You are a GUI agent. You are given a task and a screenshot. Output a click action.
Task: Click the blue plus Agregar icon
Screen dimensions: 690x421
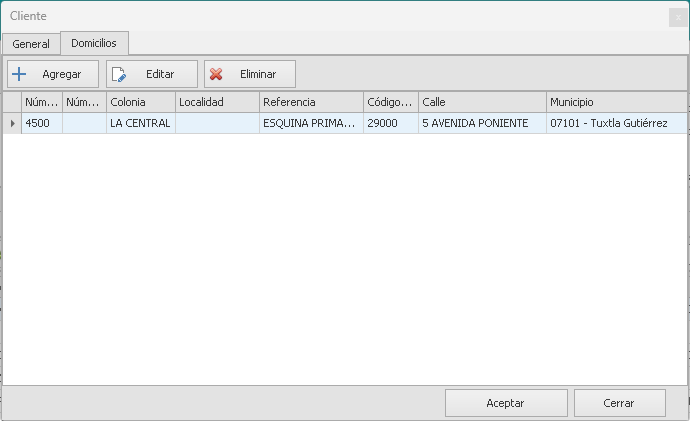click(19, 74)
